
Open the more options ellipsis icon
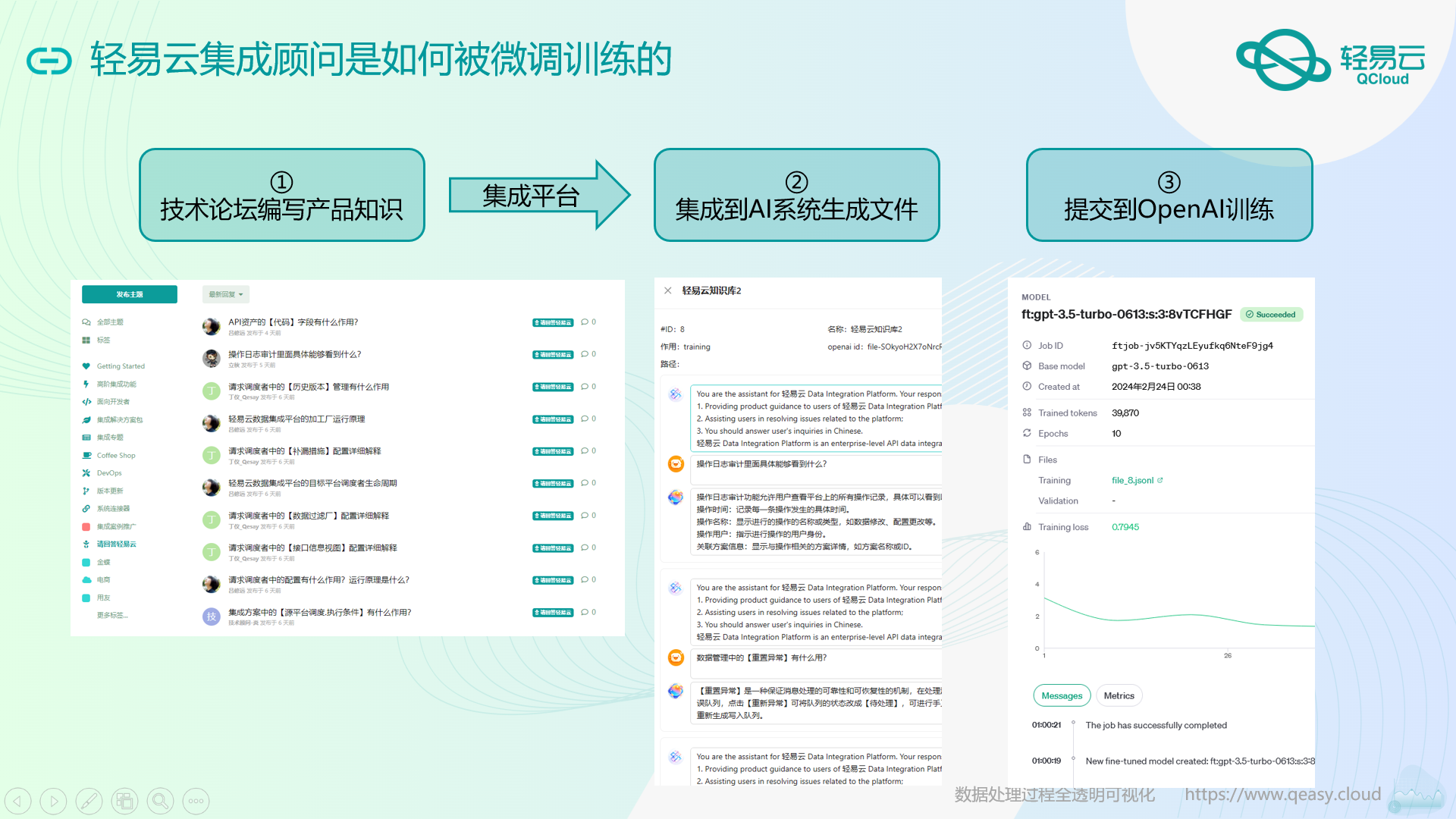pos(196,801)
